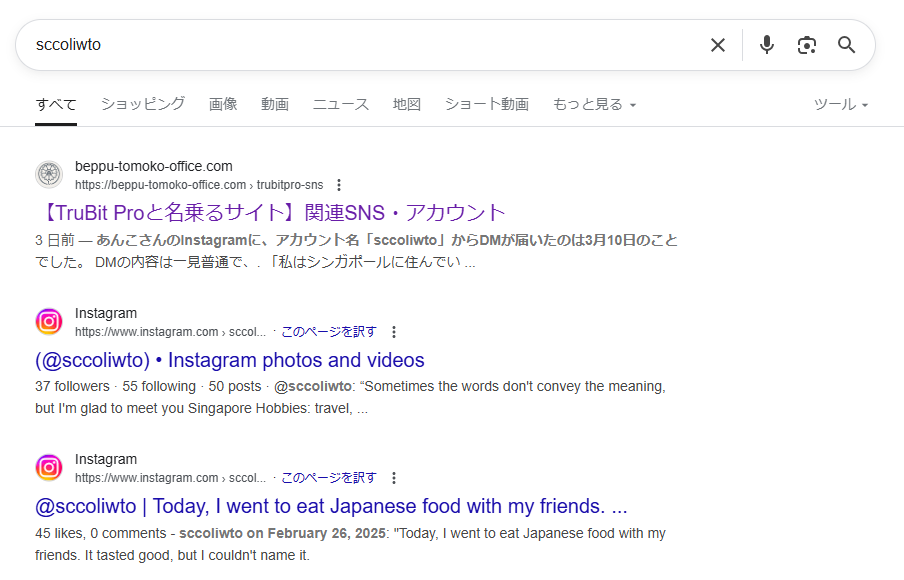The image size is (904, 580).
Task: Open options menu for Instagram photos and videos result
Action: point(394,332)
